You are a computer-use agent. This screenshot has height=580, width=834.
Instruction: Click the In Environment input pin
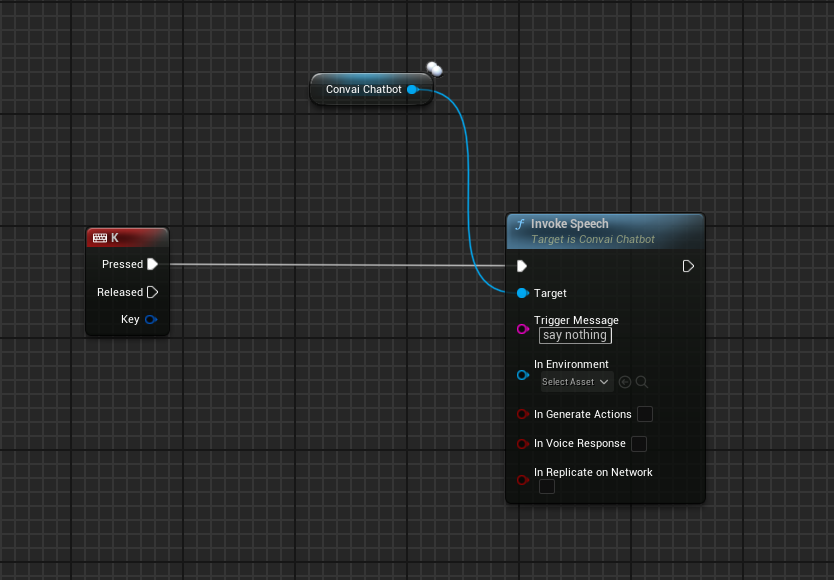pyautogui.click(x=522, y=375)
